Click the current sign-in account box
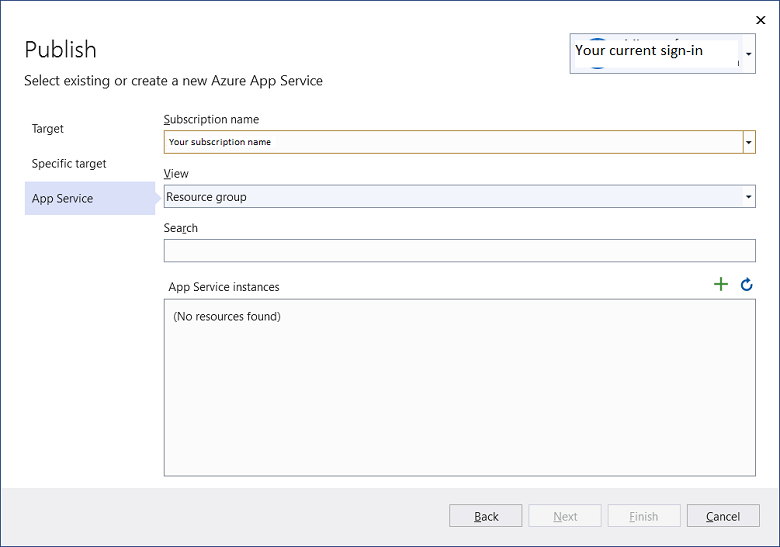 (655, 52)
